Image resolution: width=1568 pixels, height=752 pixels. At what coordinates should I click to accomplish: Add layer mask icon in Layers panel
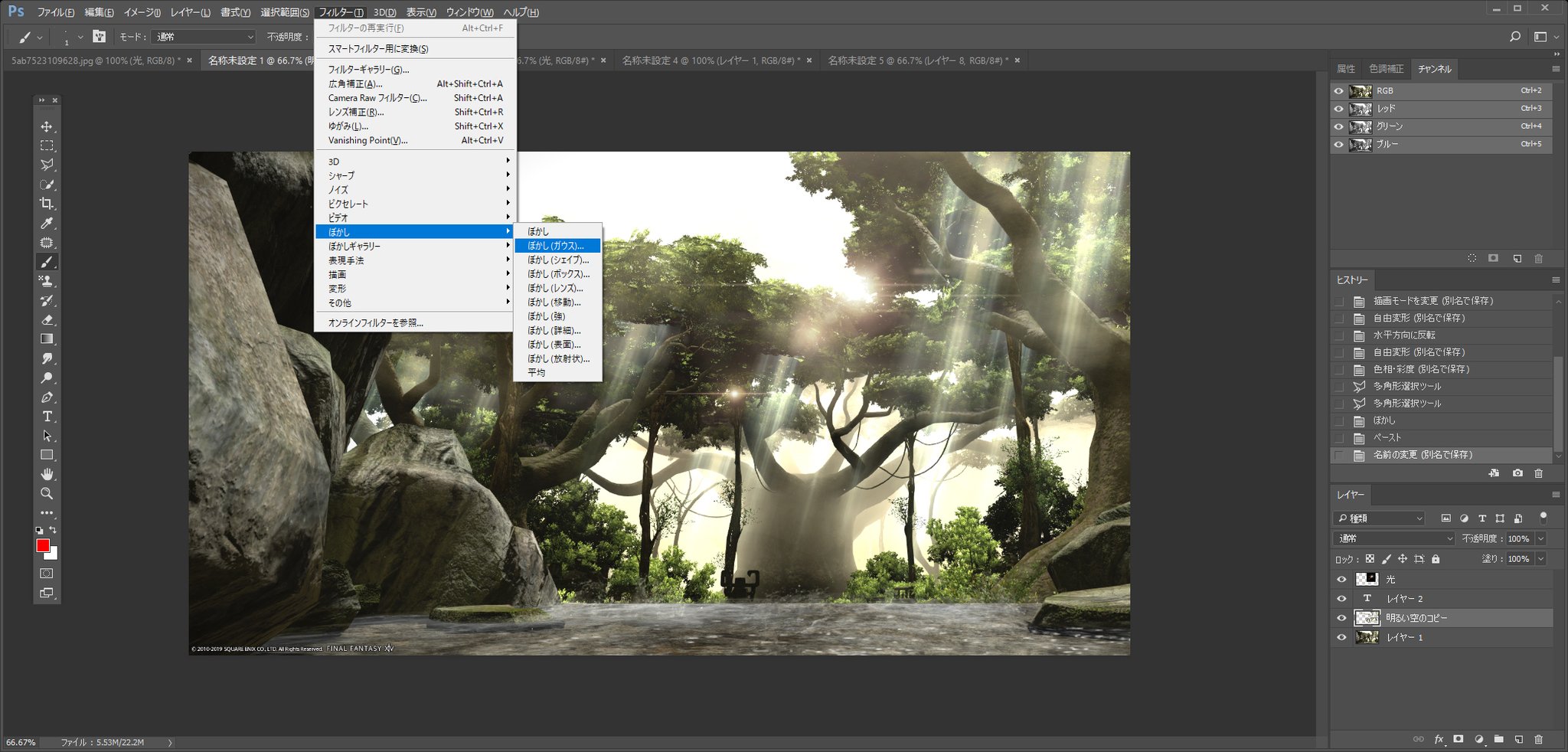pos(1459,739)
